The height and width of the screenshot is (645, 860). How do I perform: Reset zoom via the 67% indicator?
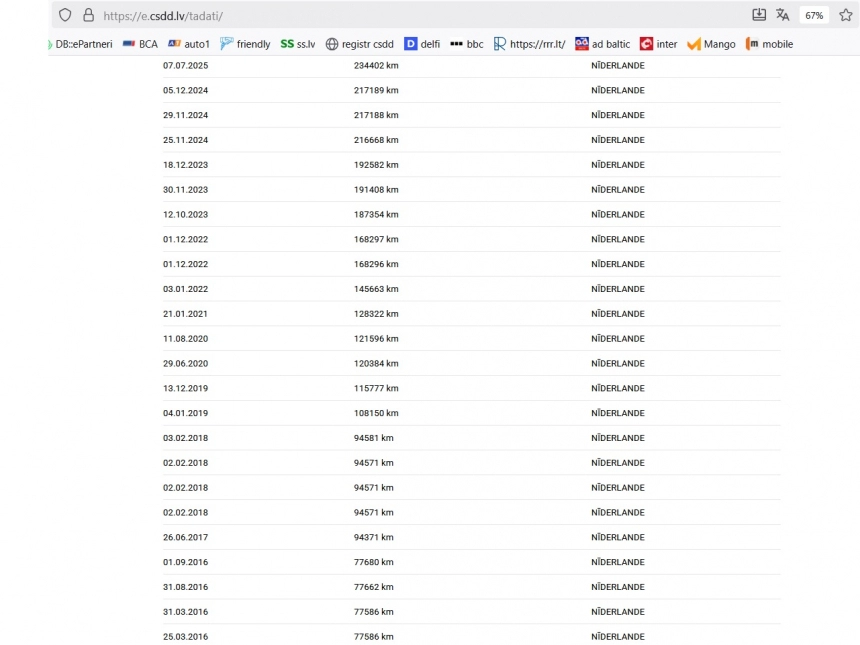click(x=814, y=15)
